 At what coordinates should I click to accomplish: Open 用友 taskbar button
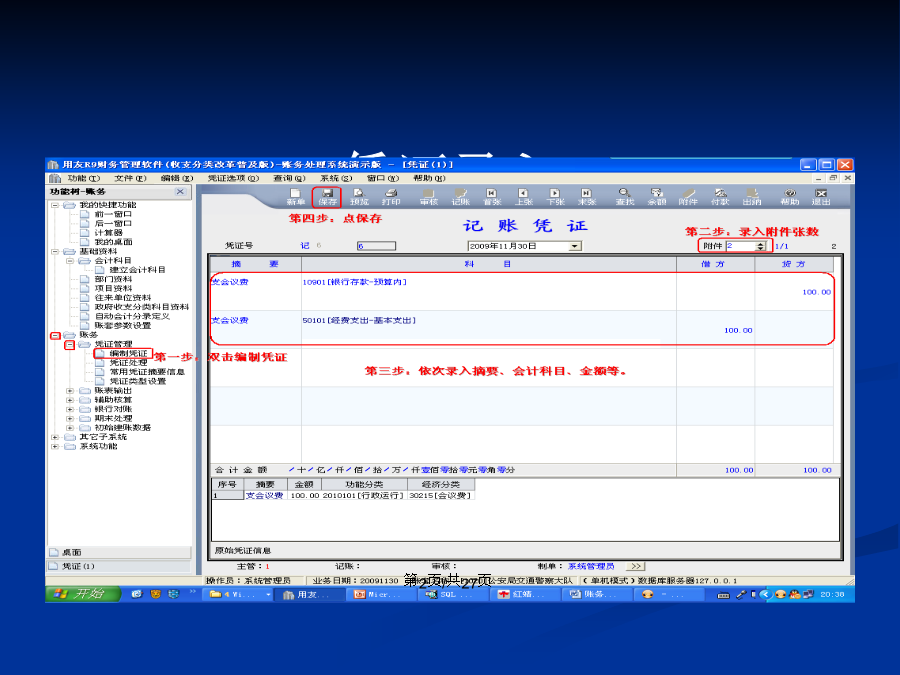point(312,595)
